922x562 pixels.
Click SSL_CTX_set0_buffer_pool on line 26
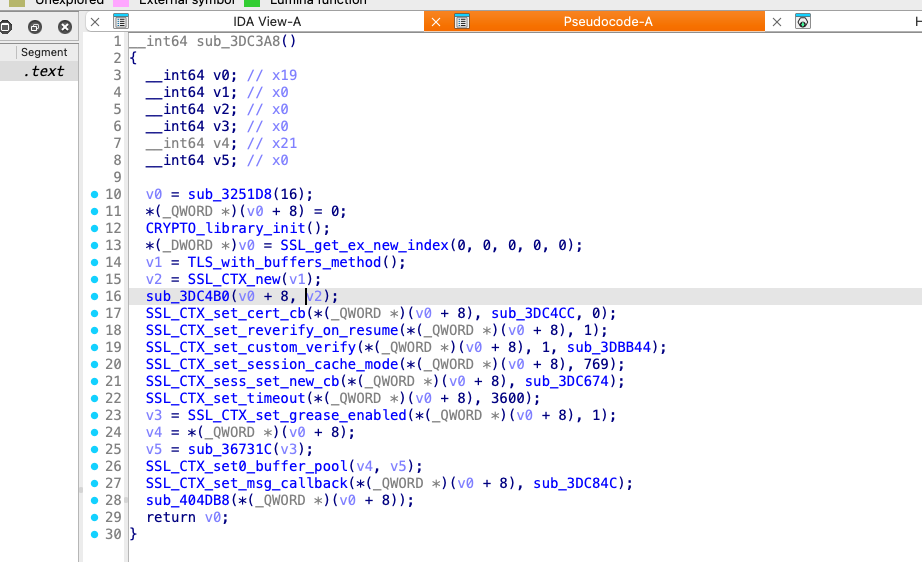click(247, 466)
